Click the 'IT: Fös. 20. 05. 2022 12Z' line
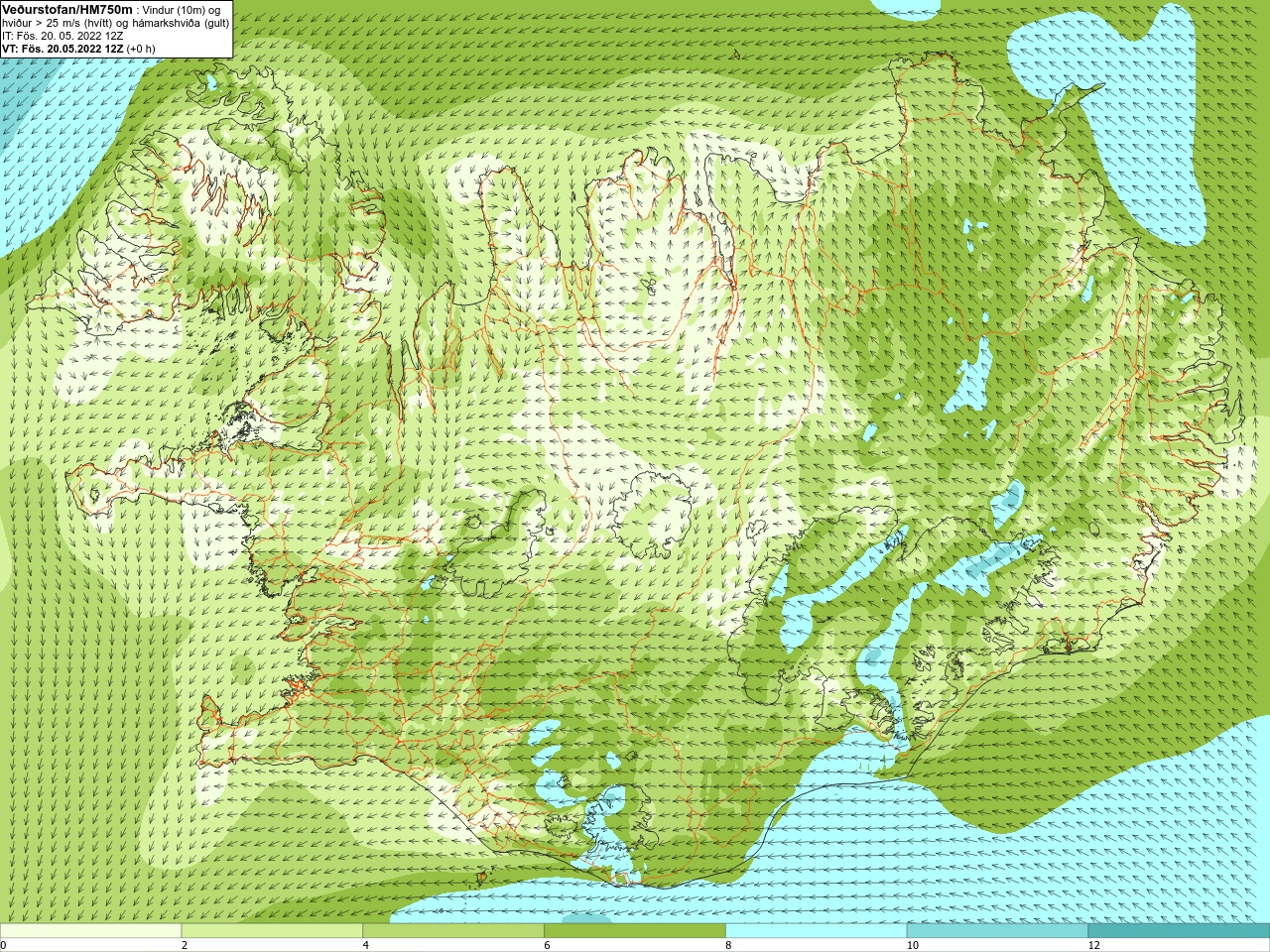 tap(63, 36)
